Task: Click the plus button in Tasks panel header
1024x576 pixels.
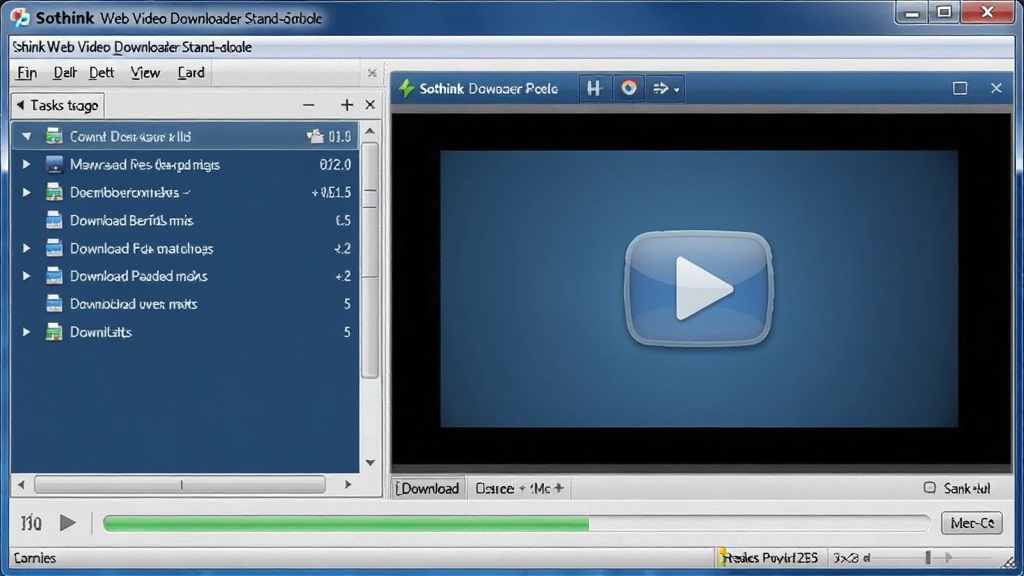Action: coord(347,105)
